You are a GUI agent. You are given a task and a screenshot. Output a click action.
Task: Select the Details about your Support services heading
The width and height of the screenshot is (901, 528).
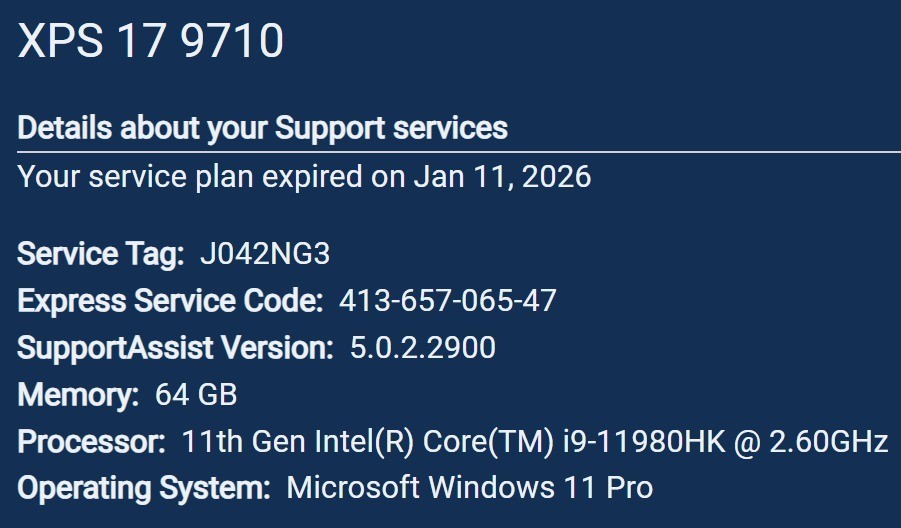pyautogui.click(x=263, y=128)
